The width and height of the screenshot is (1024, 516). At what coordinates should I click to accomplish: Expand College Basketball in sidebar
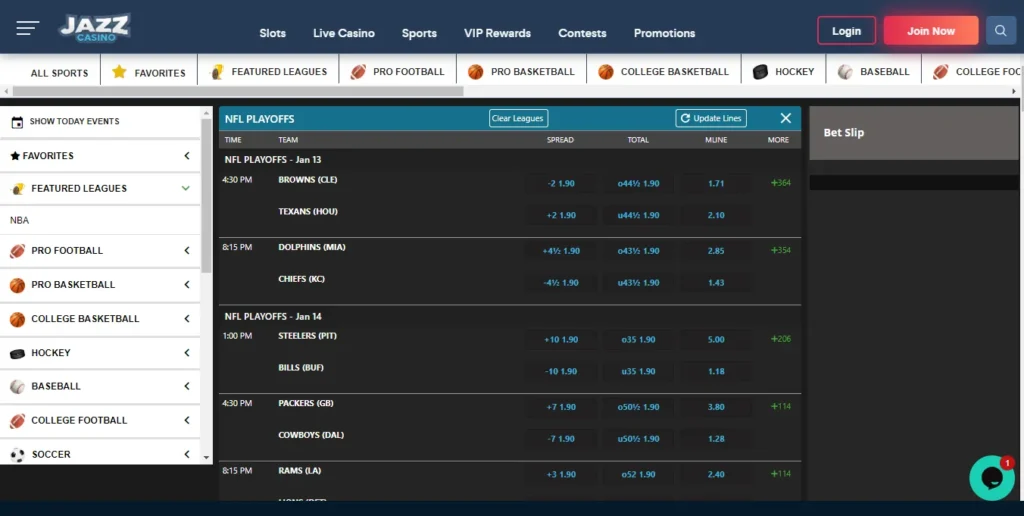186,319
